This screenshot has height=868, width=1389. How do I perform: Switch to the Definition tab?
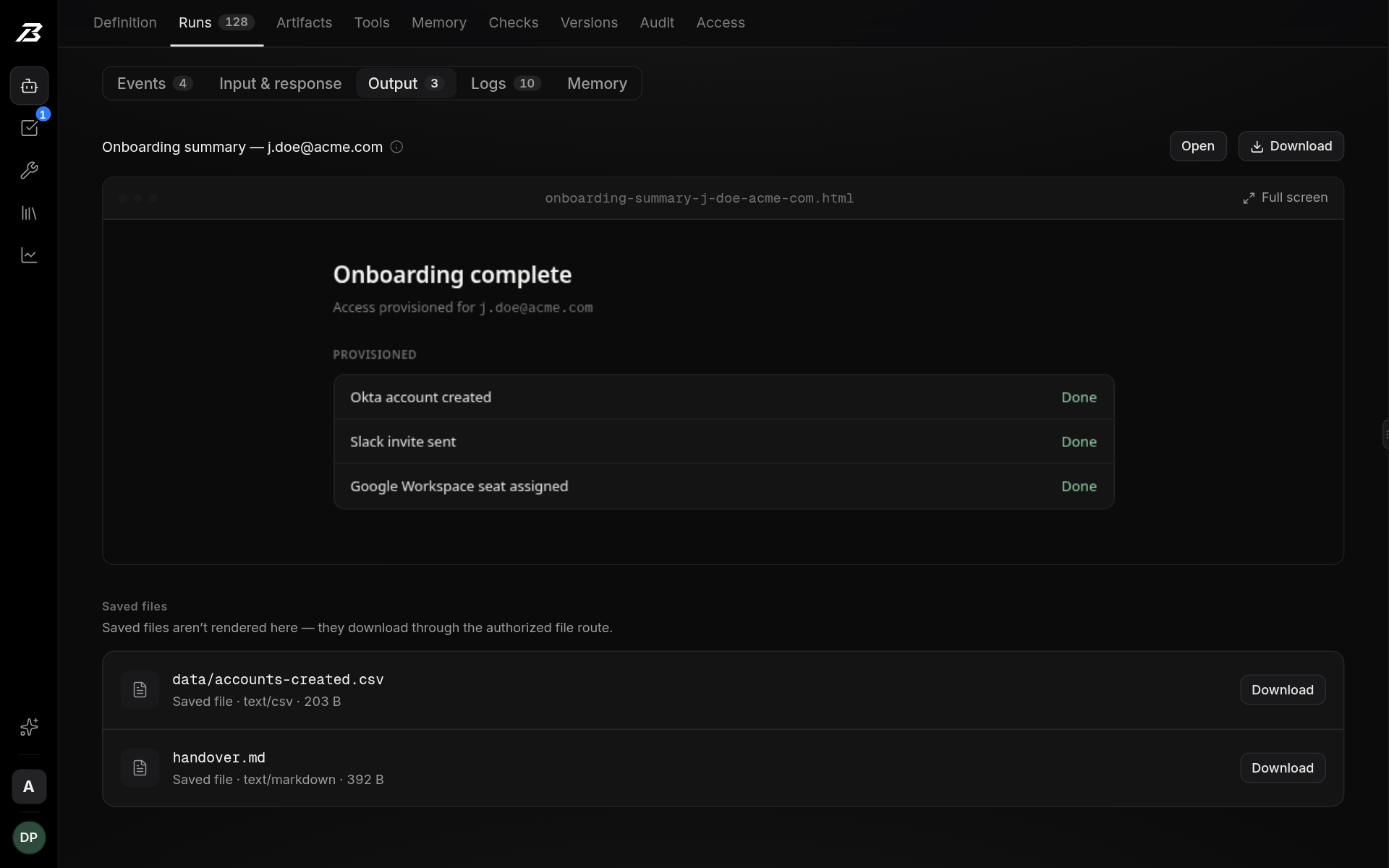point(125,22)
